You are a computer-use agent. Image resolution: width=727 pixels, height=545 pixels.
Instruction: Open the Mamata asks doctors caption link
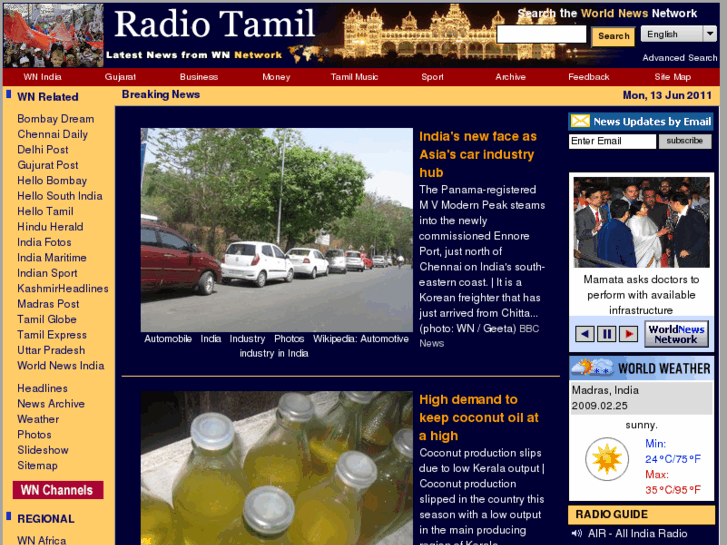(x=641, y=295)
